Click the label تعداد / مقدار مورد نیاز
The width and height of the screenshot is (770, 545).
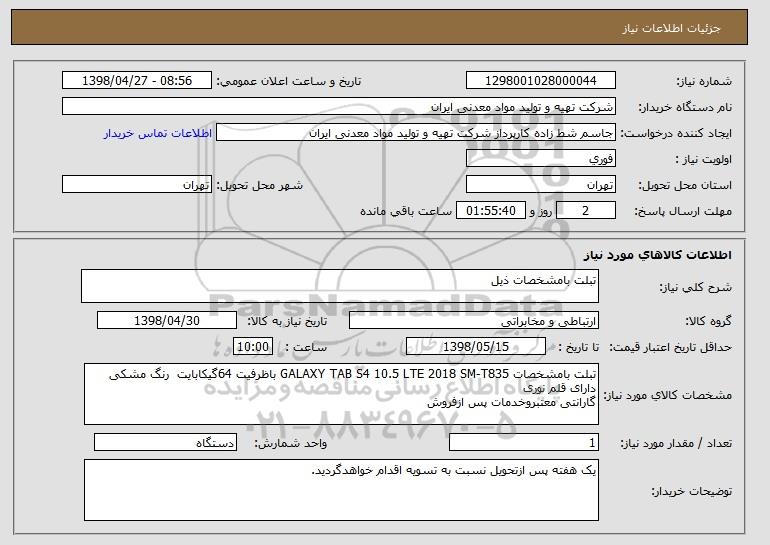coord(676,443)
